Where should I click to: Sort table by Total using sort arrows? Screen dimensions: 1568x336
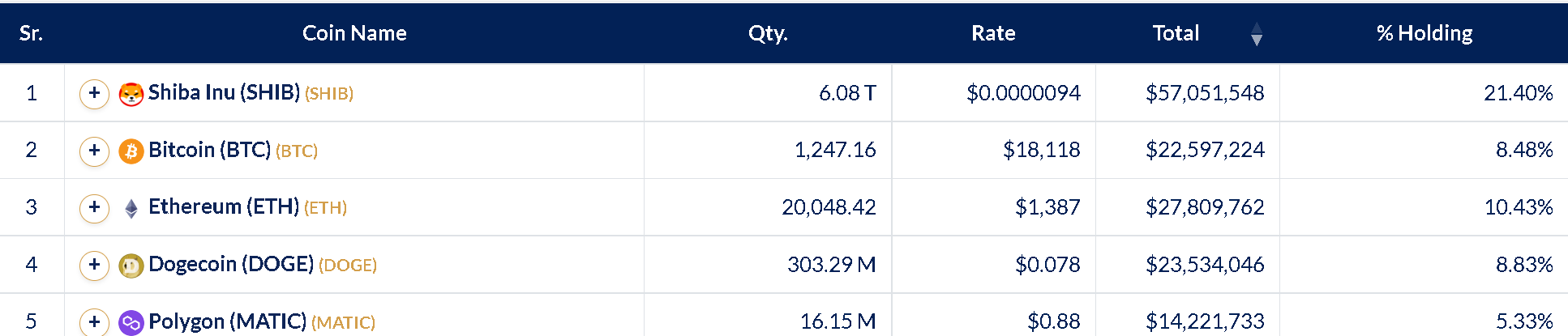point(1257,34)
